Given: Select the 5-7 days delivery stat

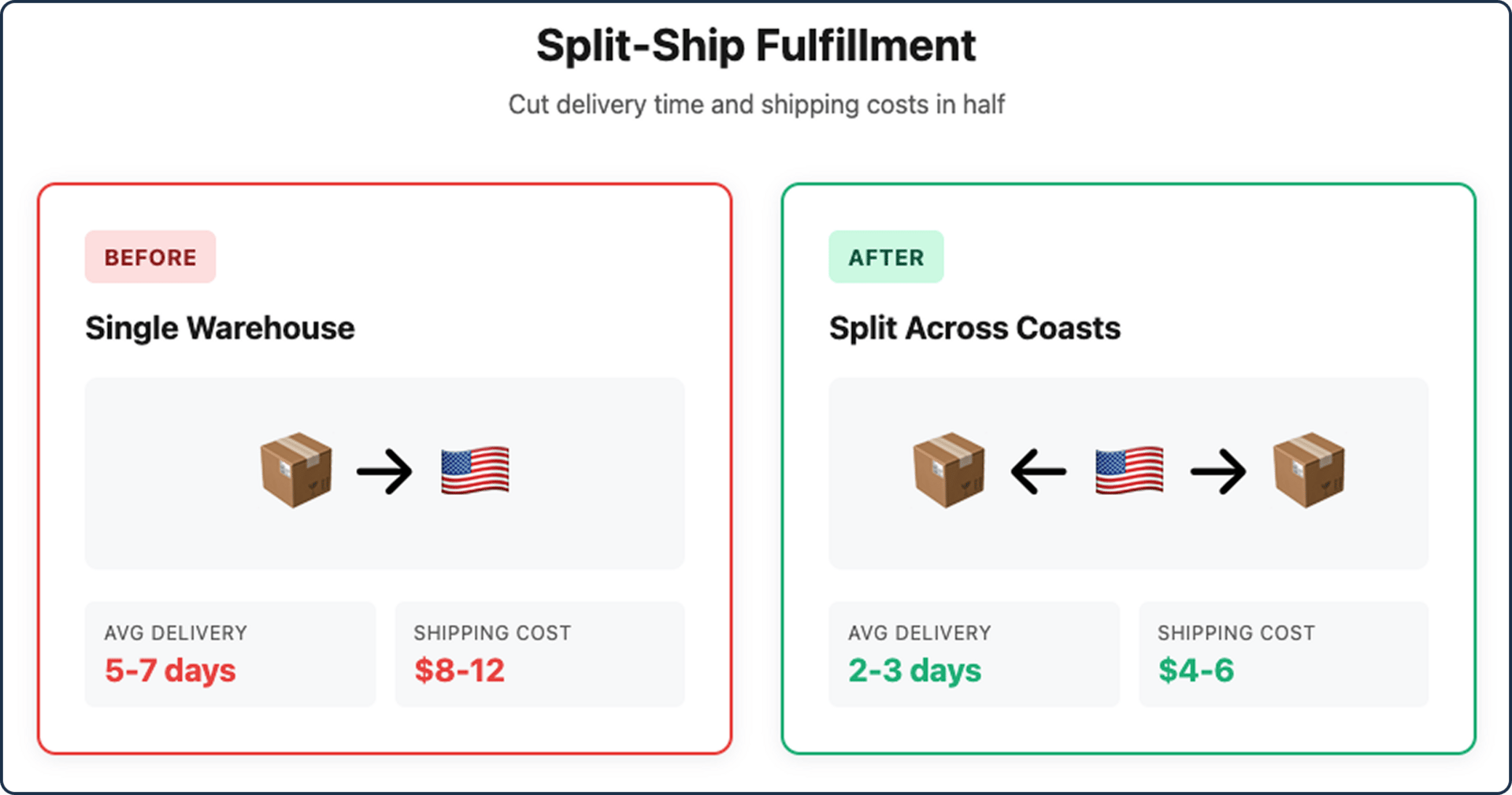Looking at the screenshot, I should pyautogui.click(x=170, y=671).
